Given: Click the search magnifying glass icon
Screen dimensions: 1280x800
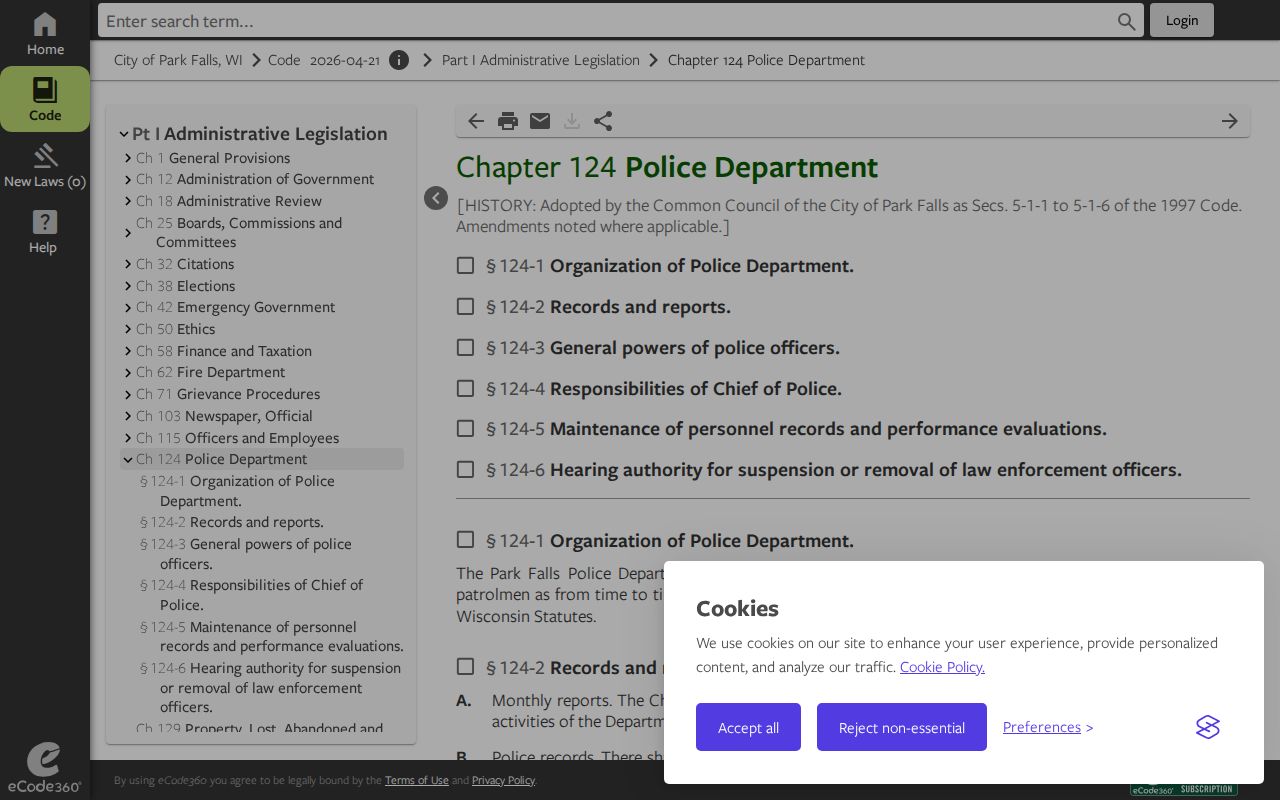Looking at the screenshot, I should pyautogui.click(x=1126, y=21).
